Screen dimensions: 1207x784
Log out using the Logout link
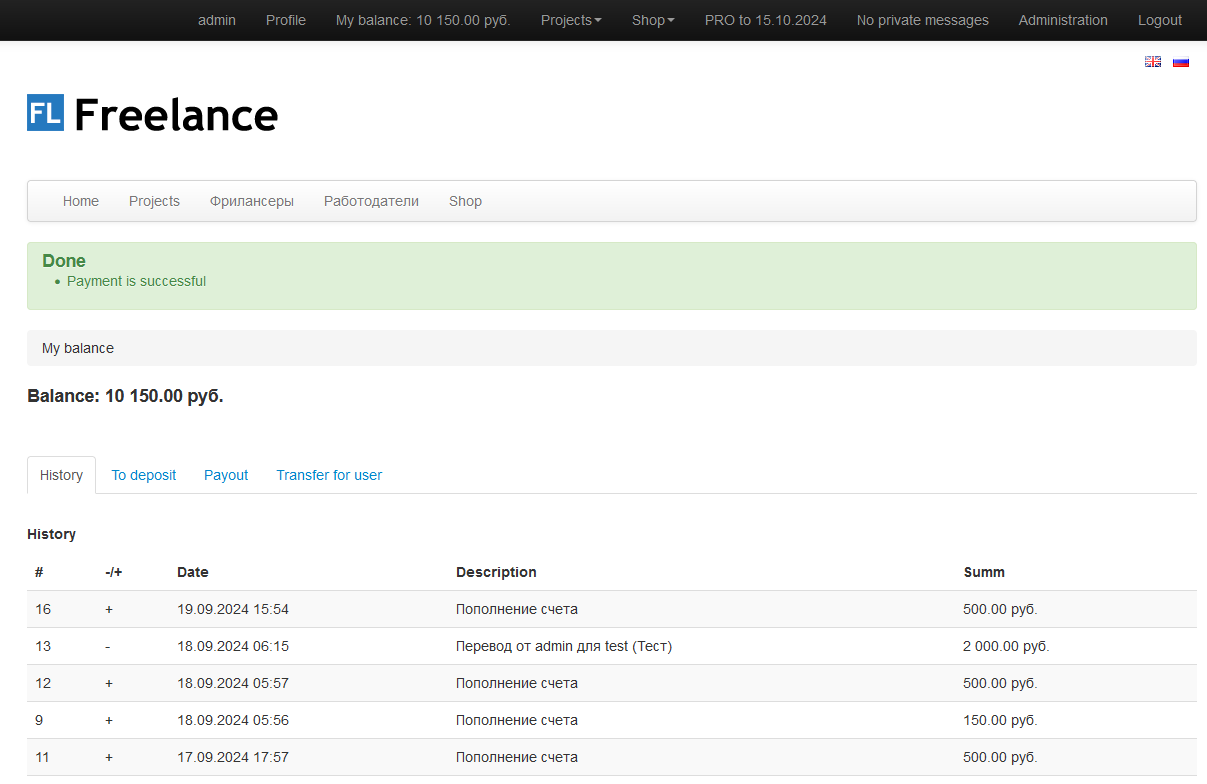tap(1160, 20)
